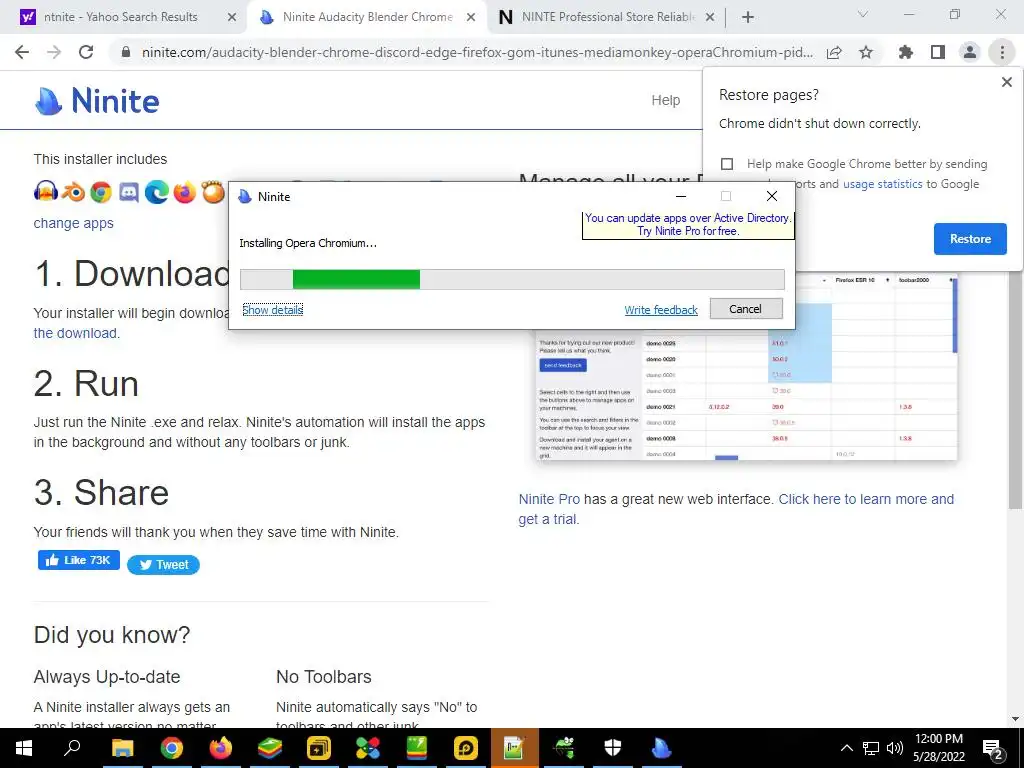Screen dimensions: 1024x768
Task: Select the Ninite Audacity Blender Chrome tab
Action: (368, 18)
